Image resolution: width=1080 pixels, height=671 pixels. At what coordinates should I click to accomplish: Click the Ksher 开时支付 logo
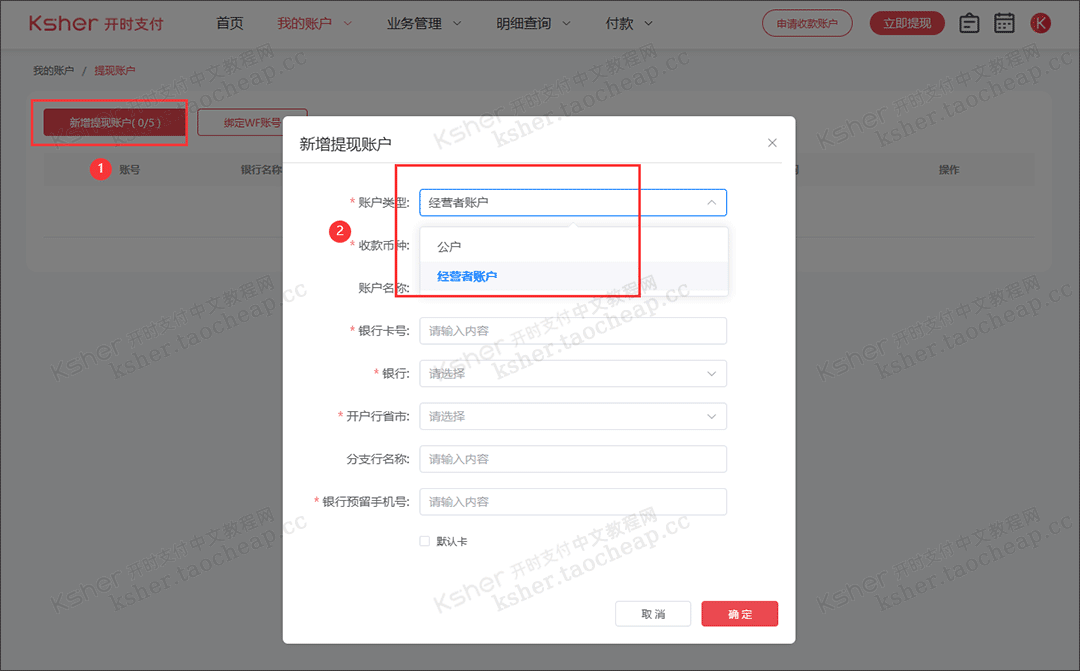96,23
